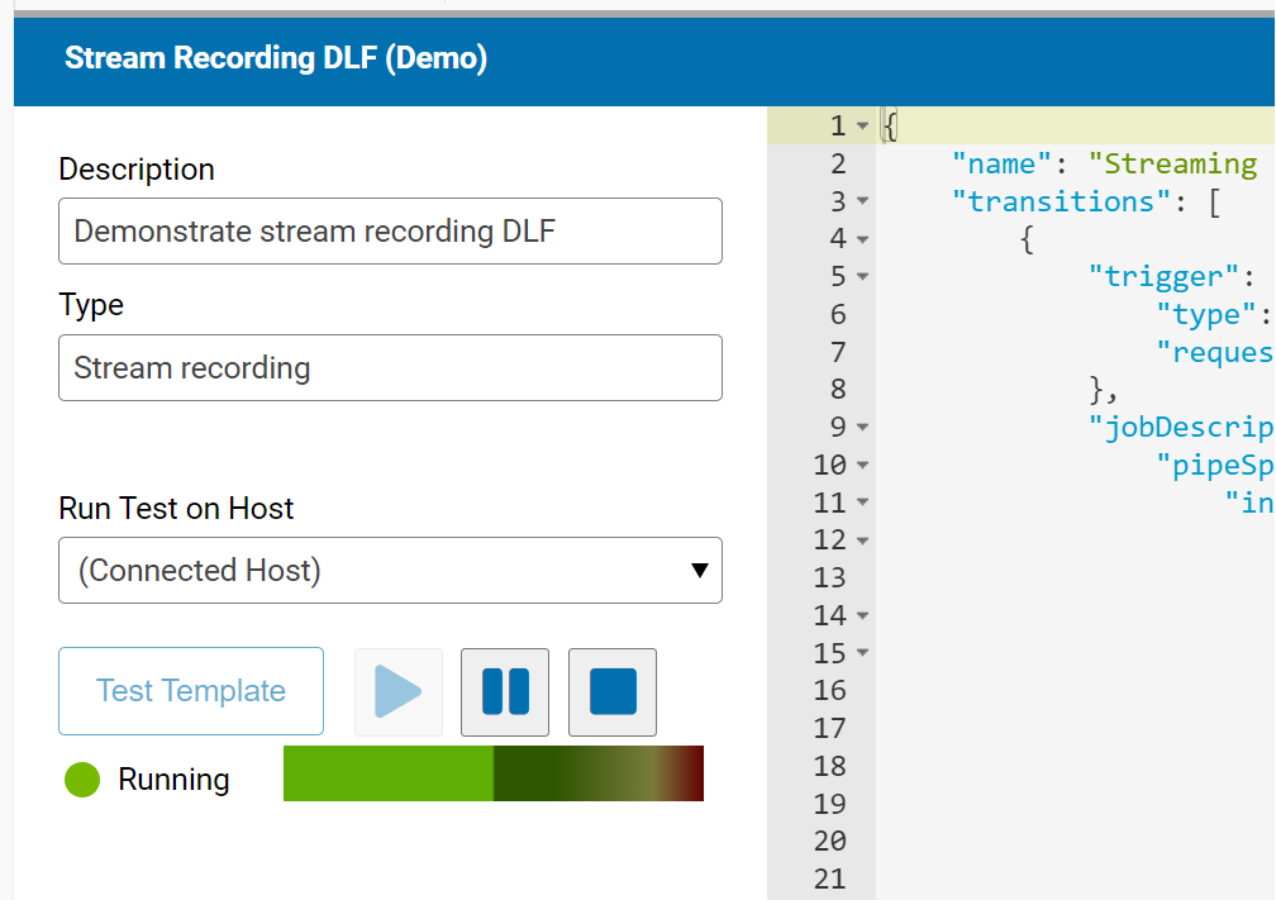Click the green Running status indicator
The height and width of the screenshot is (902, 1276).
[x=82, y=780]
